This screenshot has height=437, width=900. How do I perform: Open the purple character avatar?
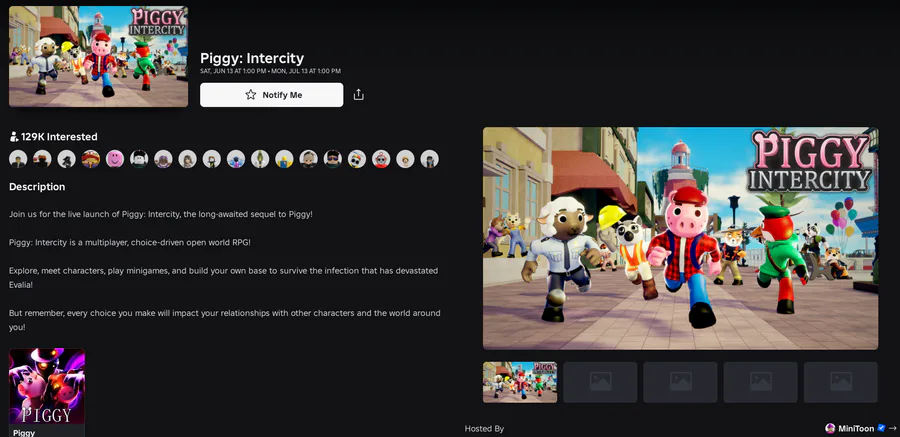[163, 158]
